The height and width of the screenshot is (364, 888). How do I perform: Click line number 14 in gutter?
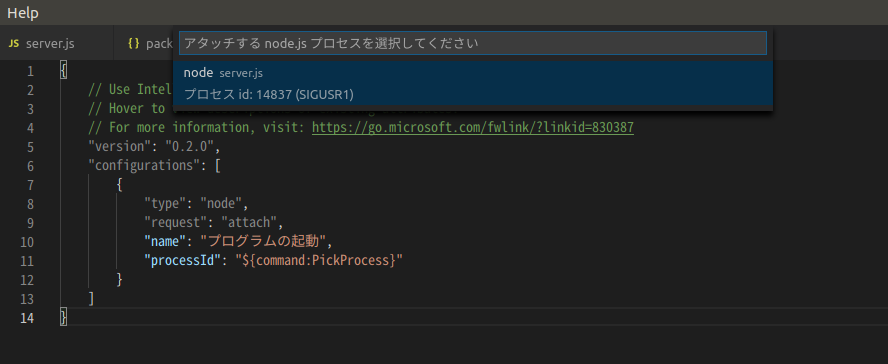(27, 318)
